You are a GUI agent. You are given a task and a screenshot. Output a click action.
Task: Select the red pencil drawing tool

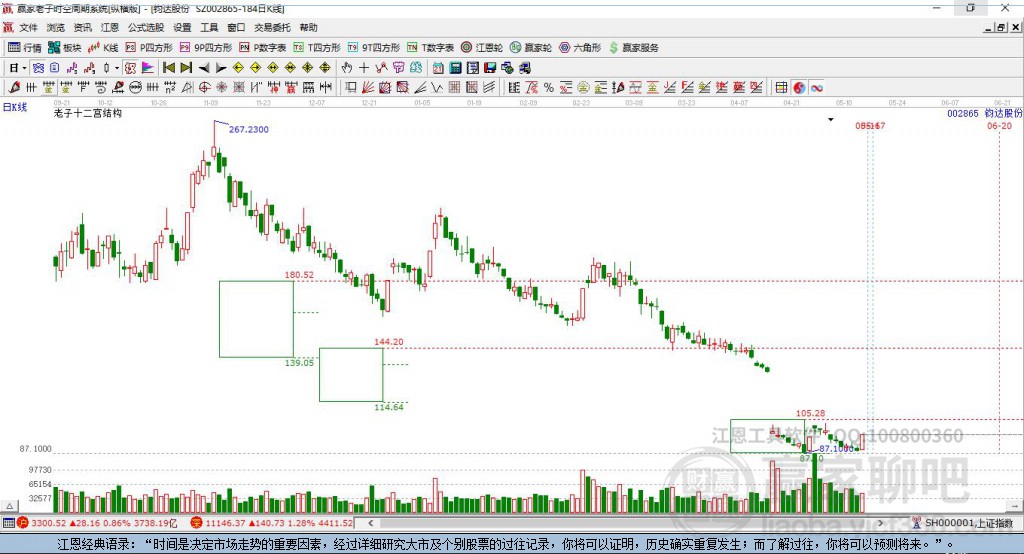[14, 88]
